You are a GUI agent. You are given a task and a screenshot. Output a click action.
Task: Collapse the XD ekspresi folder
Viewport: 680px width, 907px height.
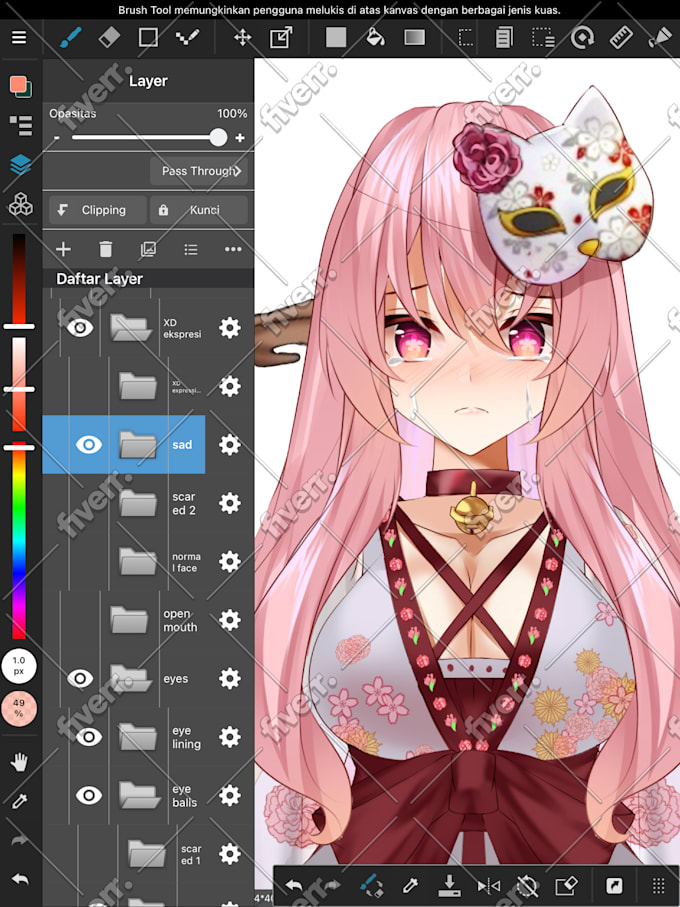click(131, 327)
